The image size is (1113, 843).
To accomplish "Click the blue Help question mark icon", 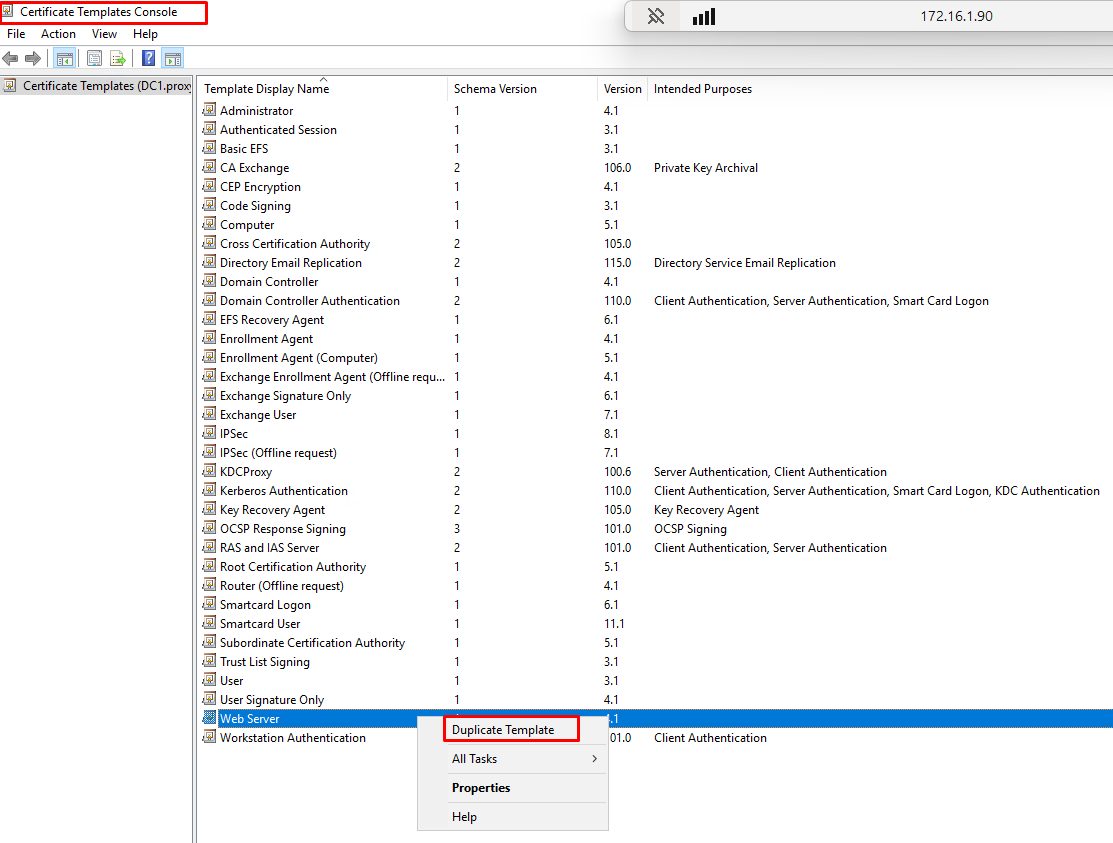I will (x=148, y=58).
